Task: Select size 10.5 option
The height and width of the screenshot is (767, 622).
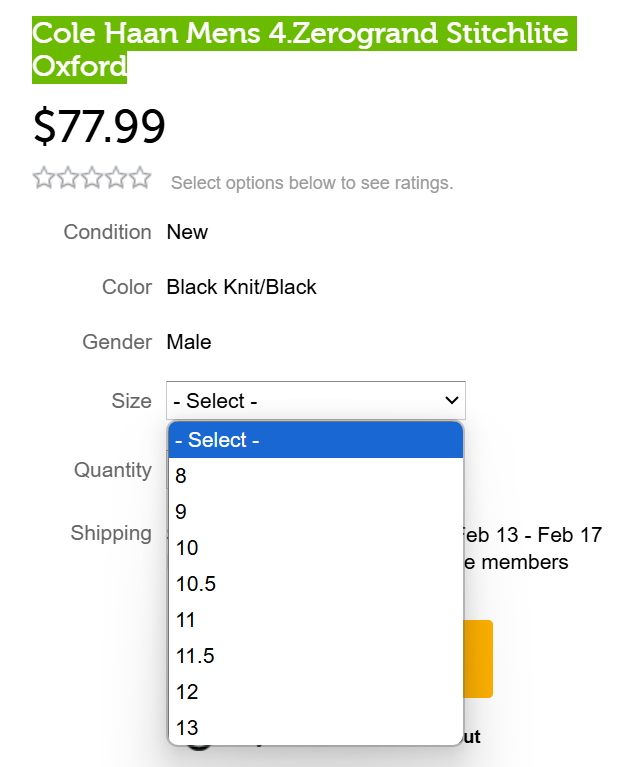Action: click(x=315, y=584)
